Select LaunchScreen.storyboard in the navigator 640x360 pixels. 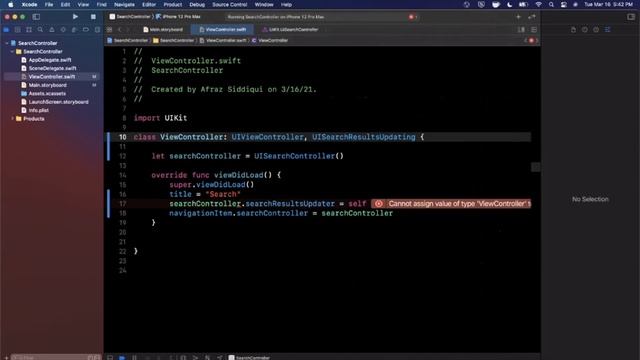(58, 102)
